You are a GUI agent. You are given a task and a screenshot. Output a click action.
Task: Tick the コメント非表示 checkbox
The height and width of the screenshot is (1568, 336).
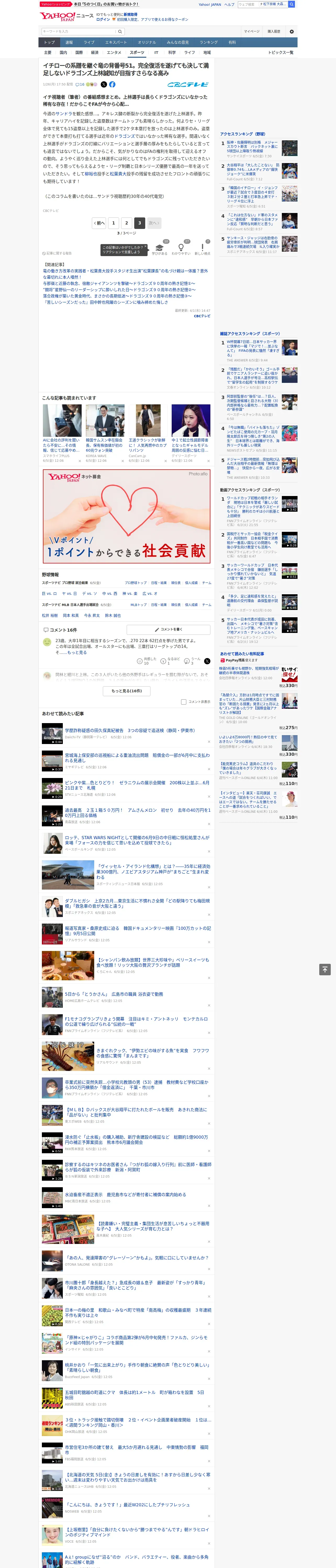[183, 702]
